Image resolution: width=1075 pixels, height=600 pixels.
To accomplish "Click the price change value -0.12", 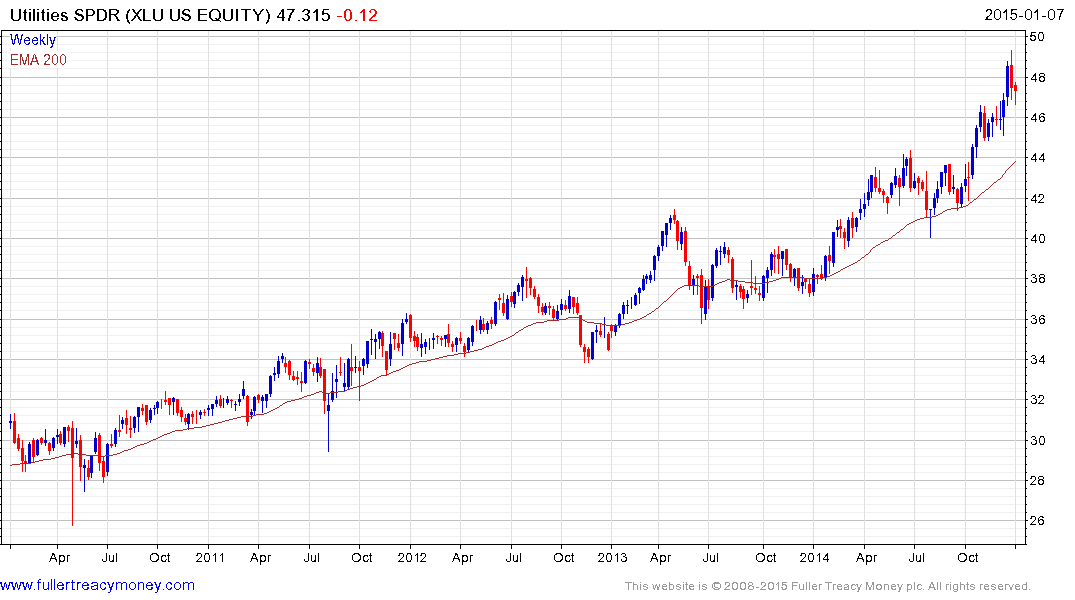I will point(357,15).
